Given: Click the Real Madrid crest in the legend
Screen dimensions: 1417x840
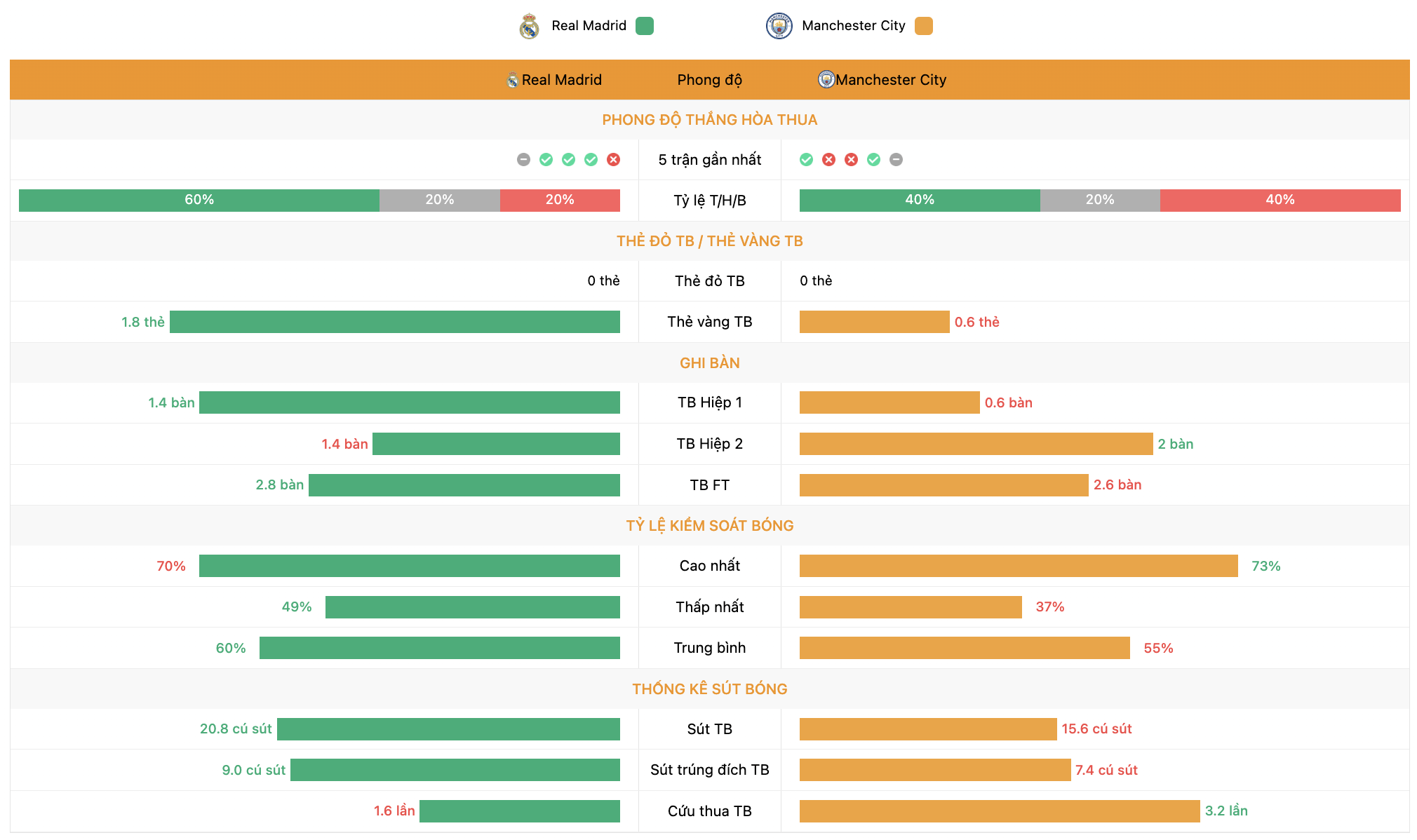Looking at the screenshot, I should pos(529,26).
